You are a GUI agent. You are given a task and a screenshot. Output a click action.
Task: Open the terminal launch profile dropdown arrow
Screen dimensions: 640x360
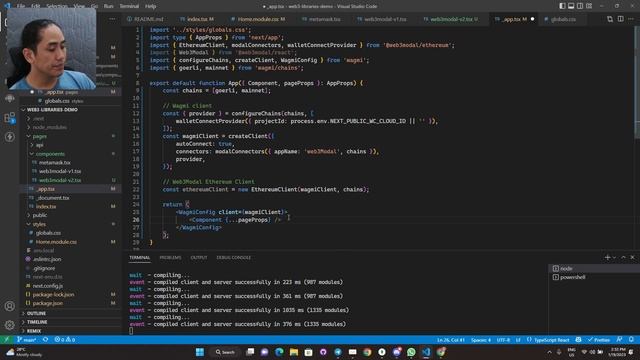(x=614, y=257)
